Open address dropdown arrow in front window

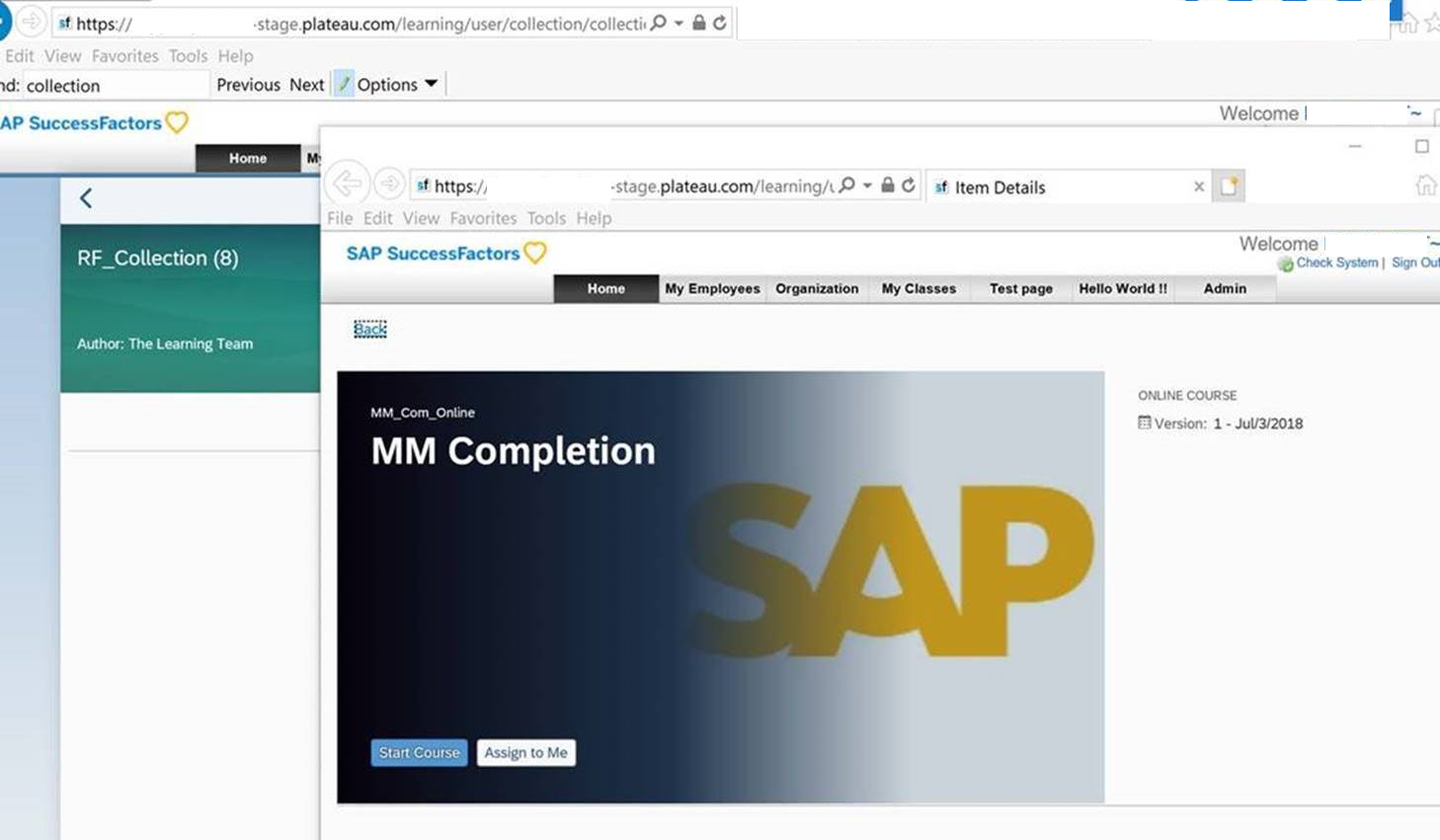(x=867, y=186)
